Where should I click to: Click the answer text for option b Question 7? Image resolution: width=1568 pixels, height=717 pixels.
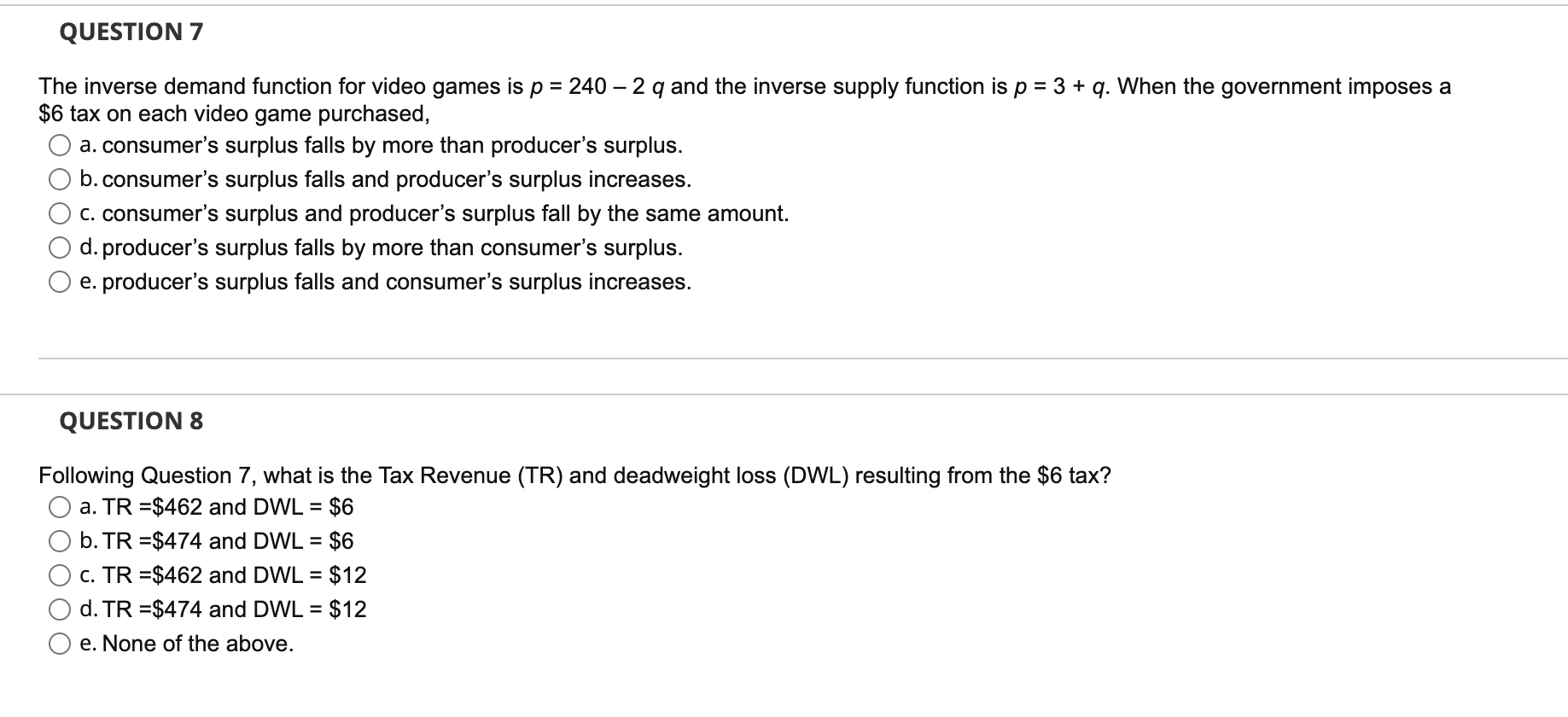[x=384, y=179]
